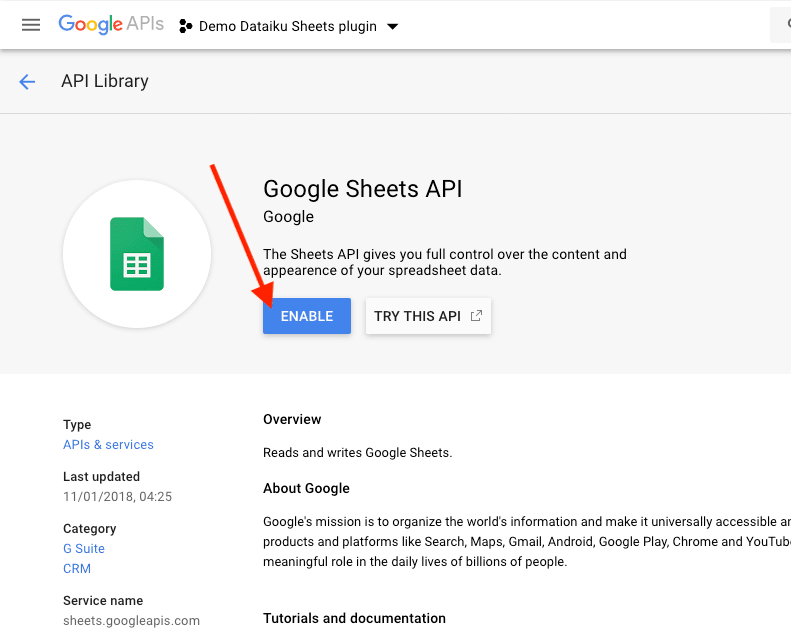Click the Google Sheets API title
791x643 pixels.
(363, 189)
